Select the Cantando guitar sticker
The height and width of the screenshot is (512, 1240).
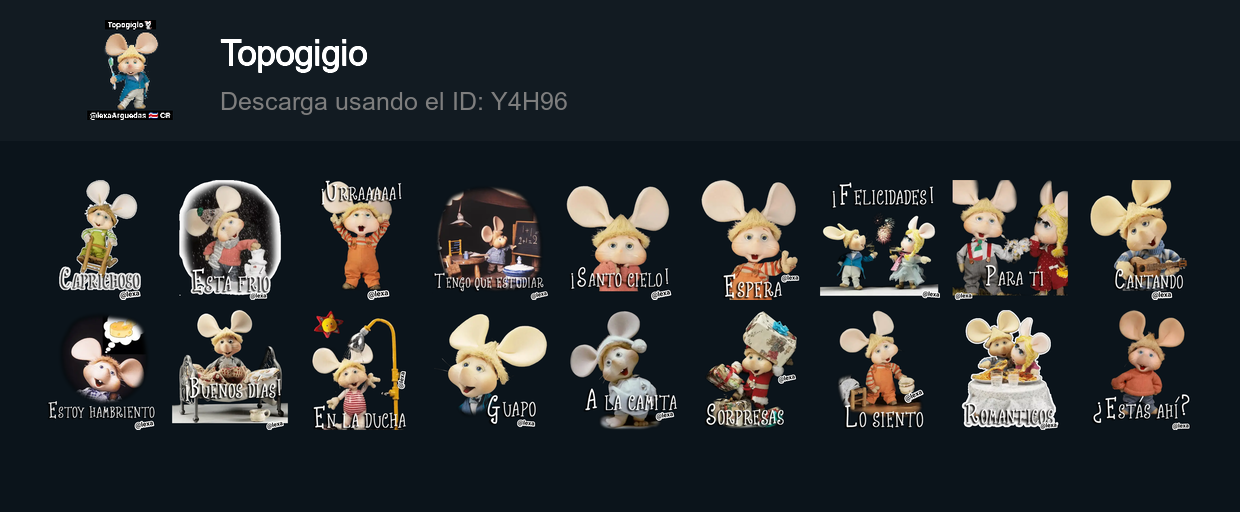coord(1140,239)
